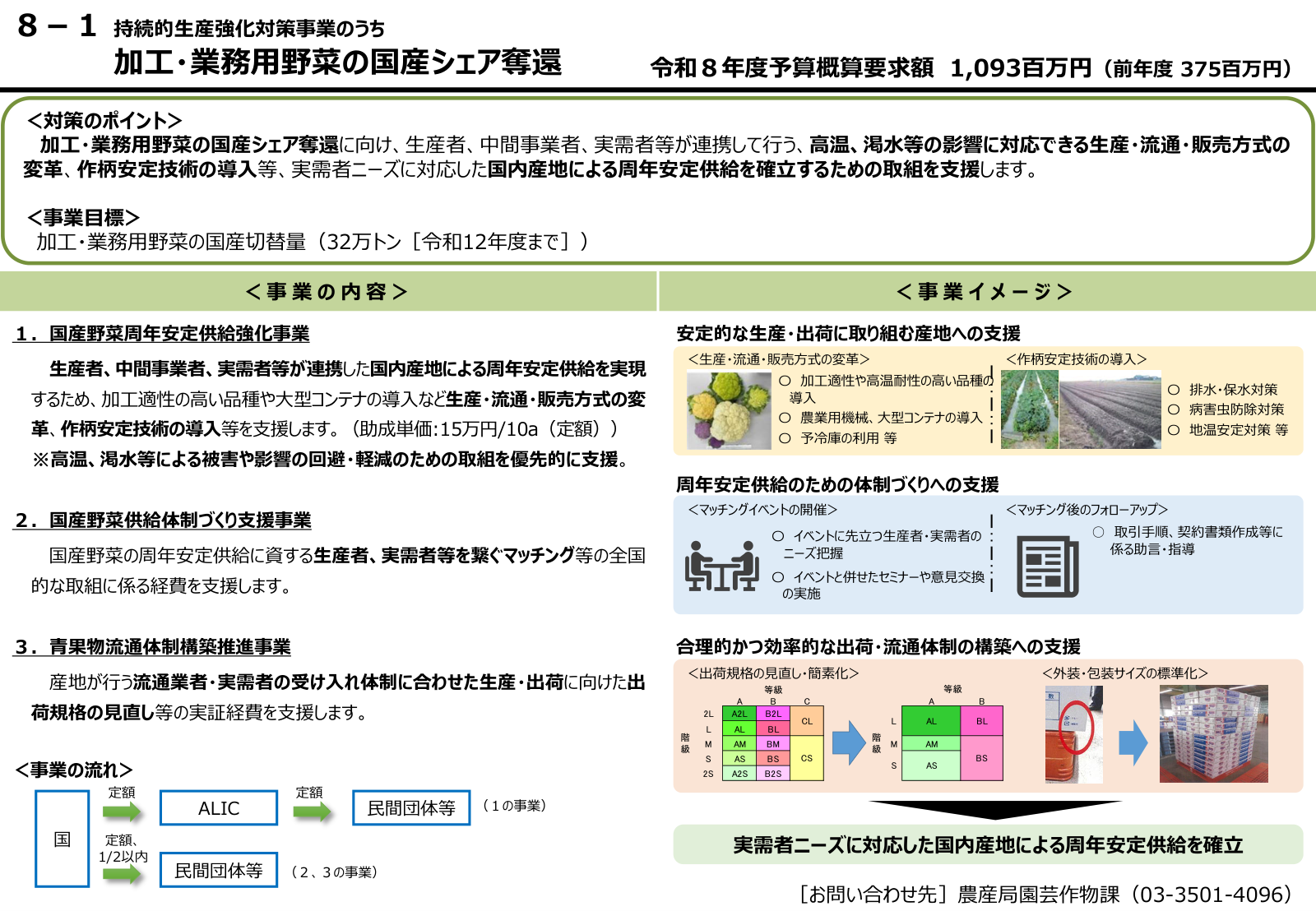
Task: Click the bullet 病害虫防除対策
Action: click(1226, 409)
